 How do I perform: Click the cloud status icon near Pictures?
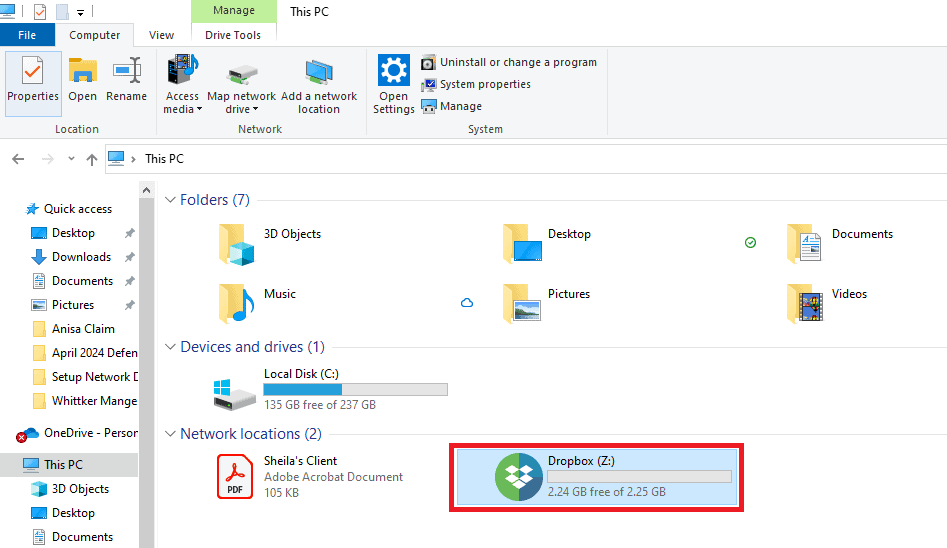pos(467,303)
